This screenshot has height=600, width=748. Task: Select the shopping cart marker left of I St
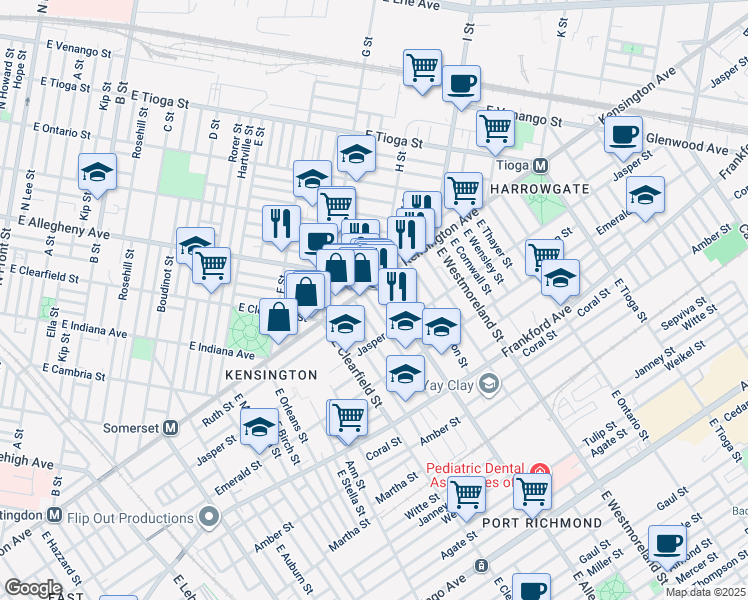pos(422,68)
